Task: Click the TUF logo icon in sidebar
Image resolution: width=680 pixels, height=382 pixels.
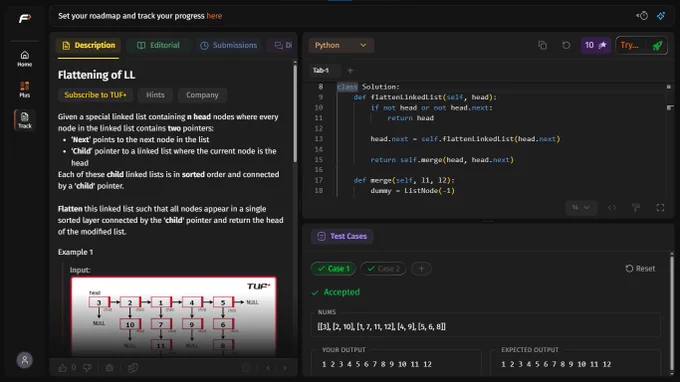Action: point(25,18)
